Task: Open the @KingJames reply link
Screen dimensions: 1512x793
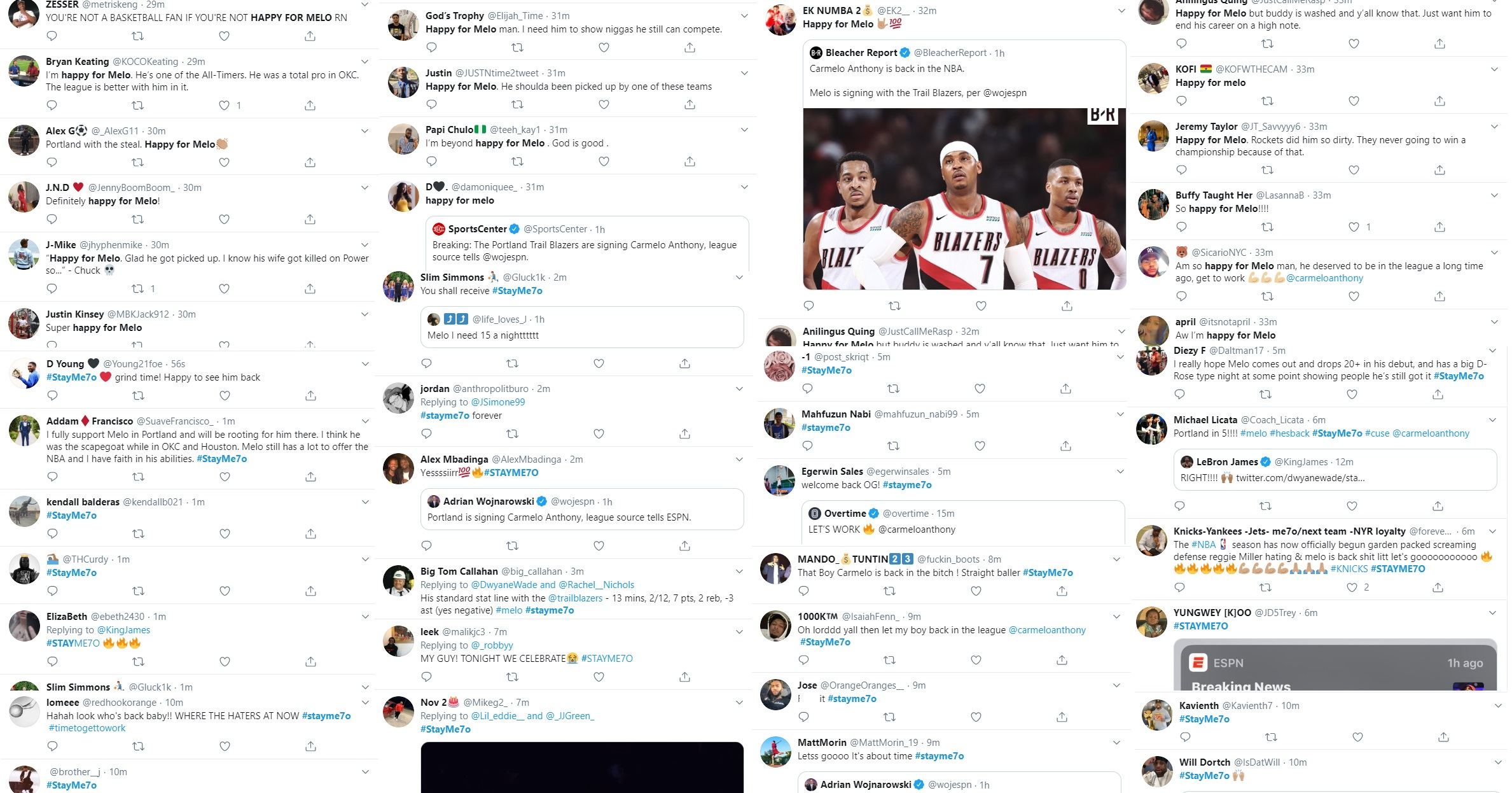Action: click(123, 630)
